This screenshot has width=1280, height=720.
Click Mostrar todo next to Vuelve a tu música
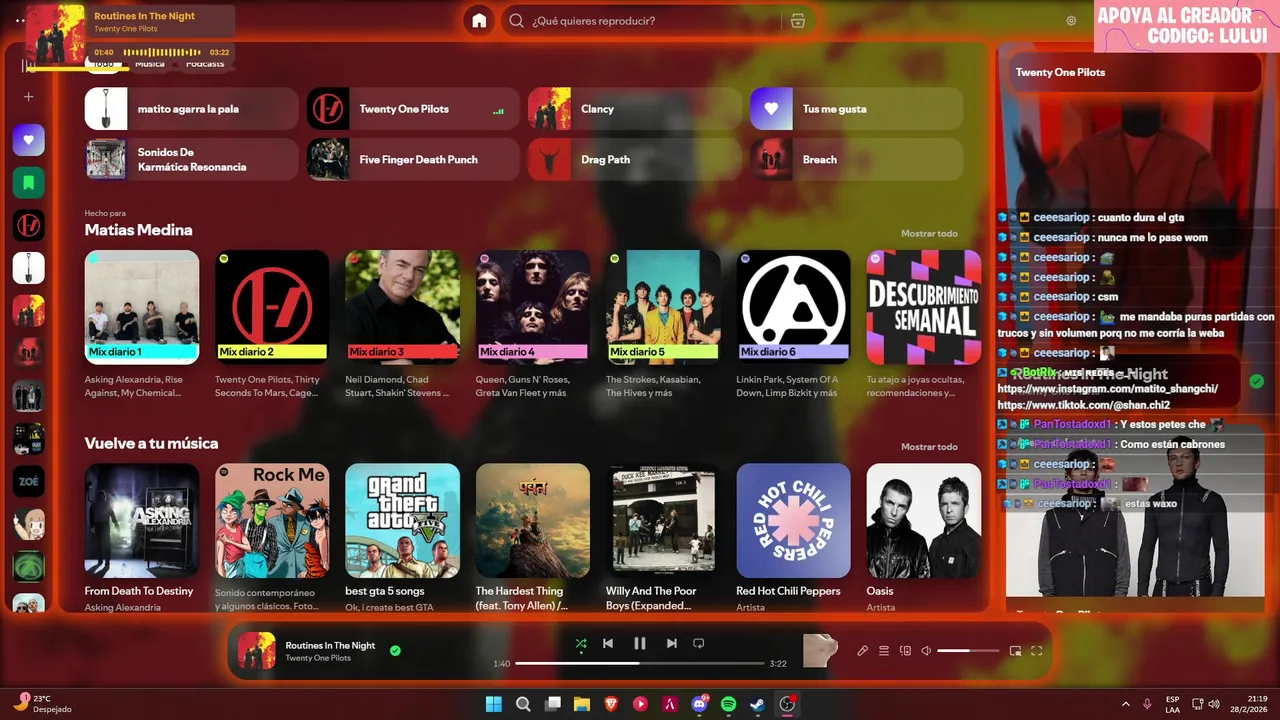[x=929, y=447]
